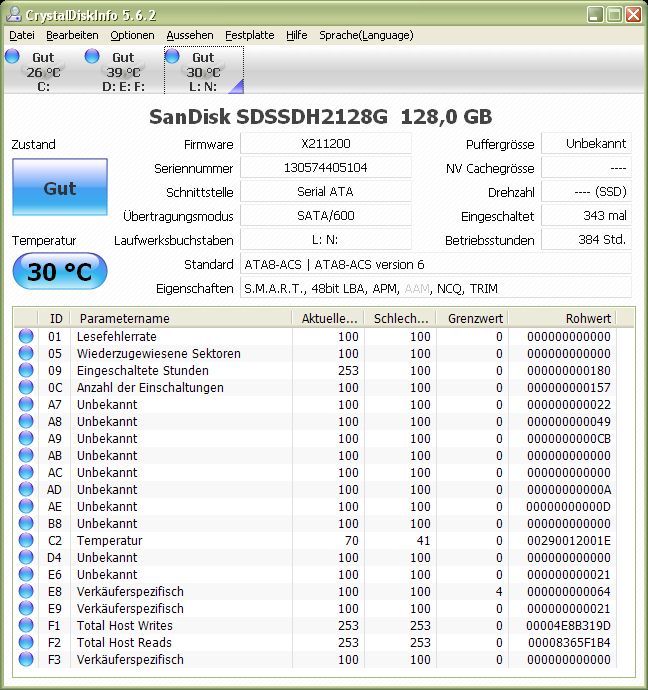This screenshot has height=690, width=648.
Task: Click the blue Gut health status button
Action: point(60,187)
